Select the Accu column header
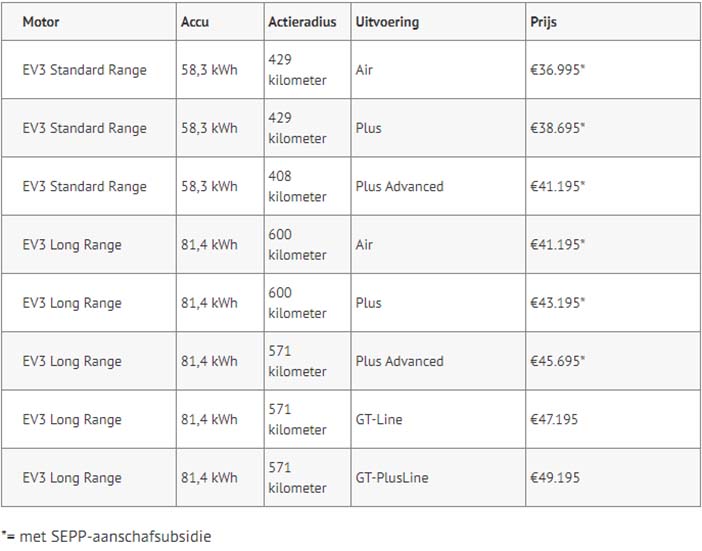This screenshot has width=702, height=551. (220, 21)
